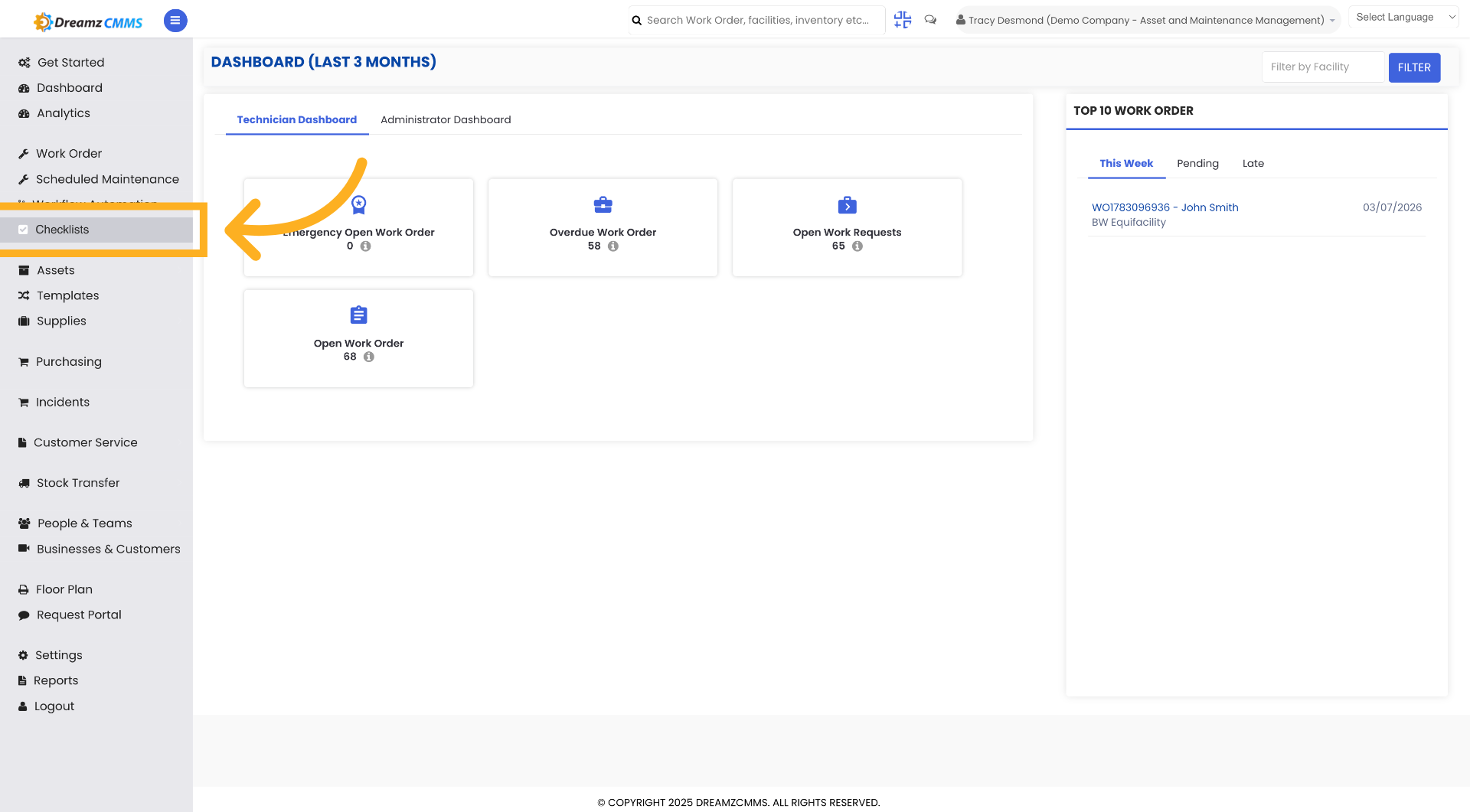Switch to the Technician Dashboard tab

[297, 119]
